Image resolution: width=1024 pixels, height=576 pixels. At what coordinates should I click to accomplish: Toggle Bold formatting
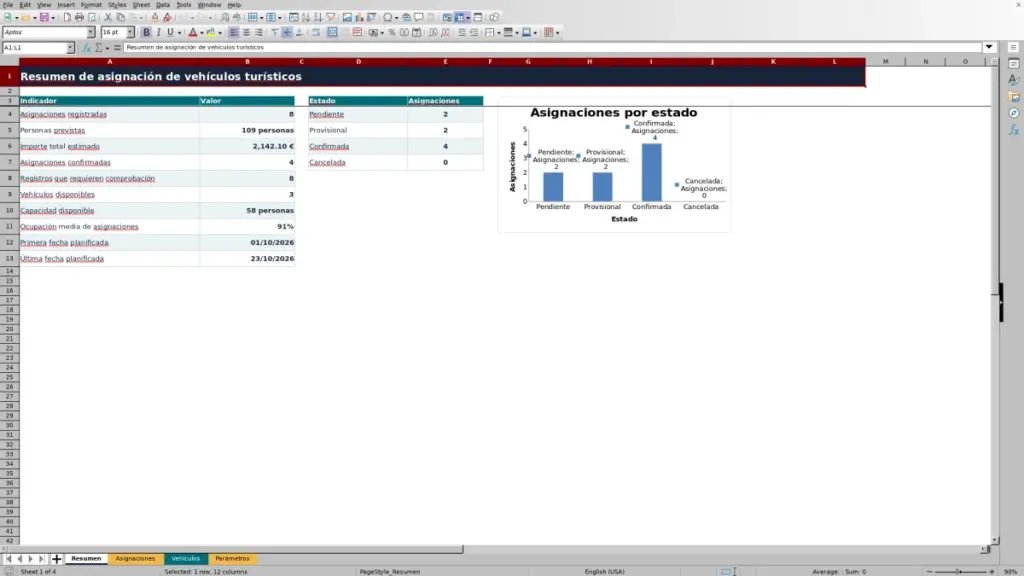(x=146, y=32)
